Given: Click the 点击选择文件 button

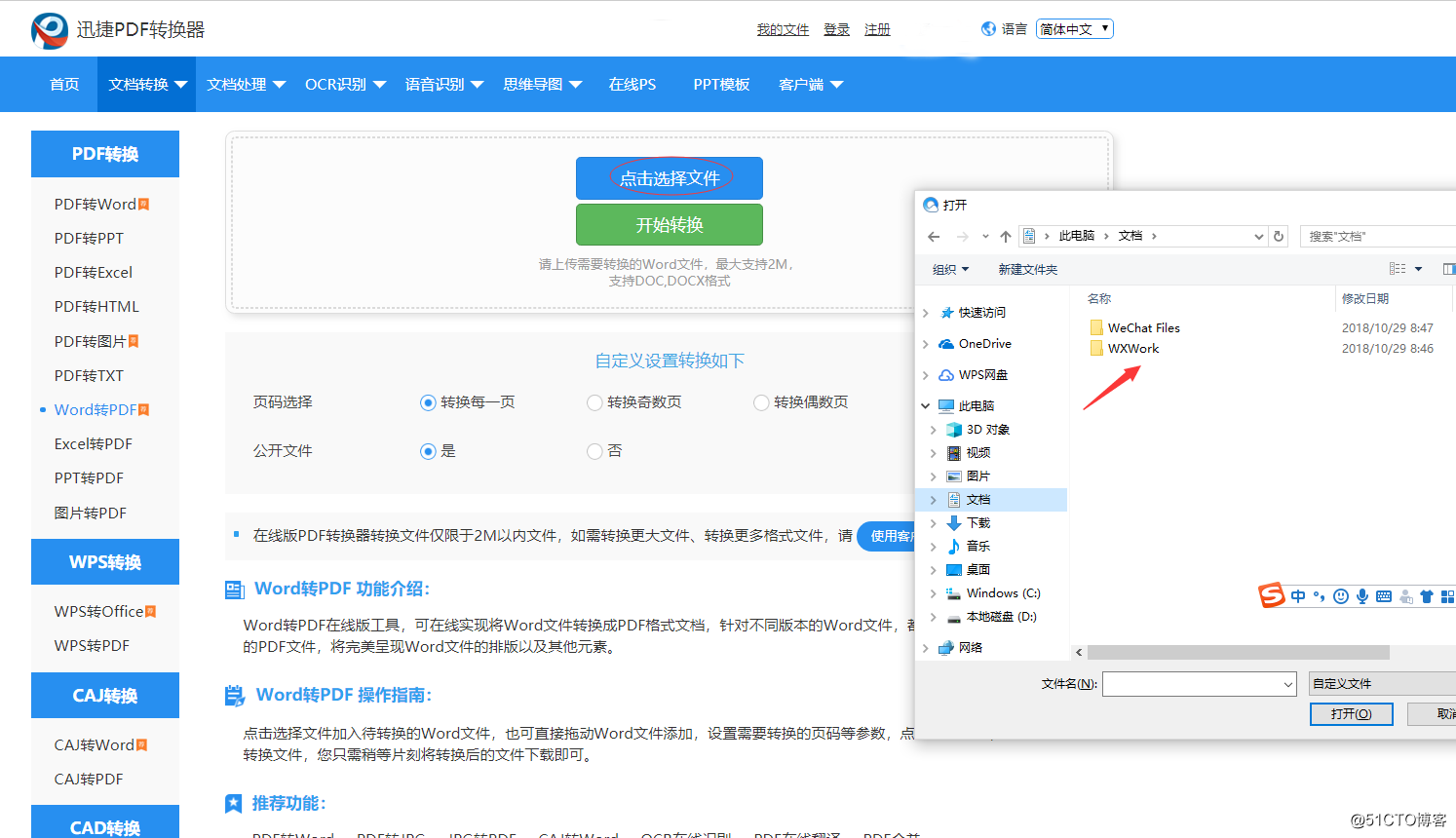Looking at the screenshot, I should (670, 178).
